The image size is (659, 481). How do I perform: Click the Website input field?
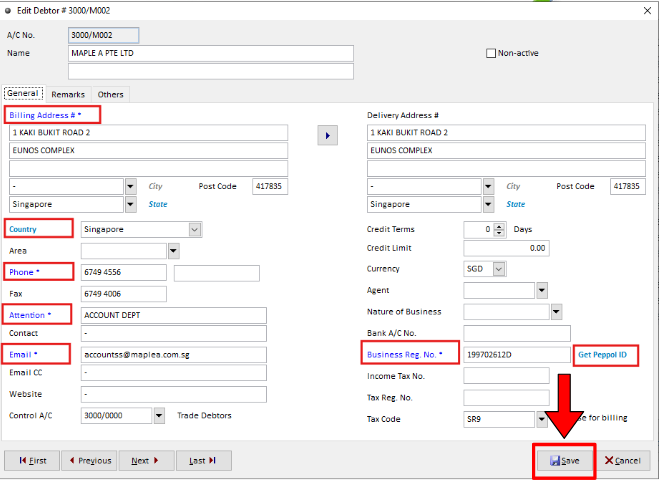click(174, 394)
